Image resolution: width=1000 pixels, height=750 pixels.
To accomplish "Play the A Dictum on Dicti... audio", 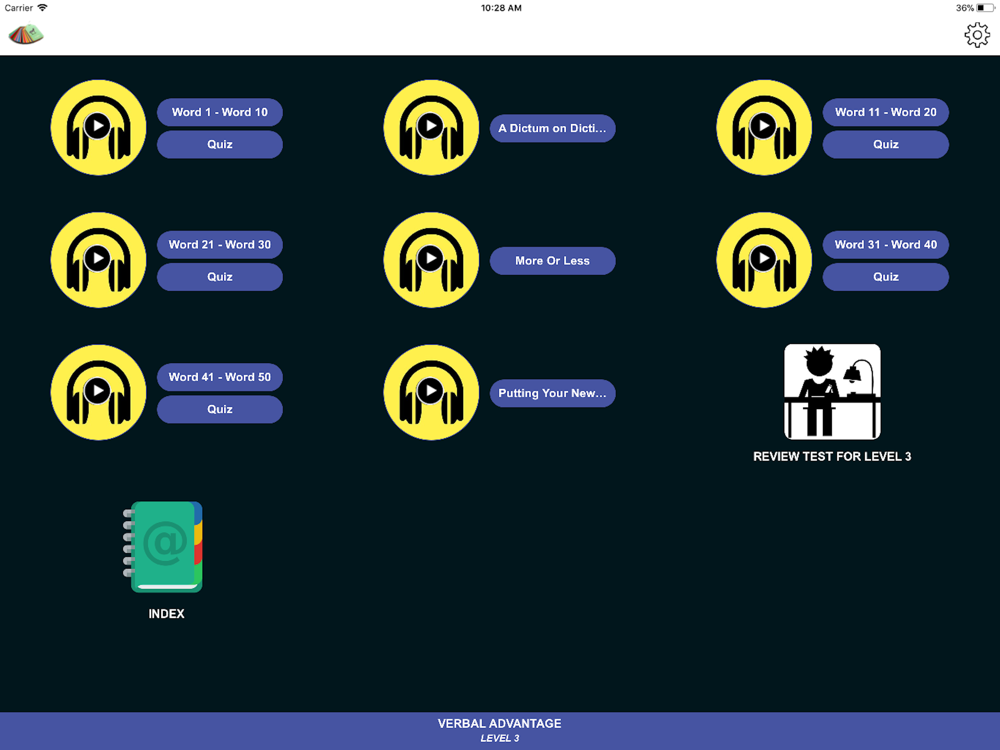I will pyautogui.click(x=431, y=128).
